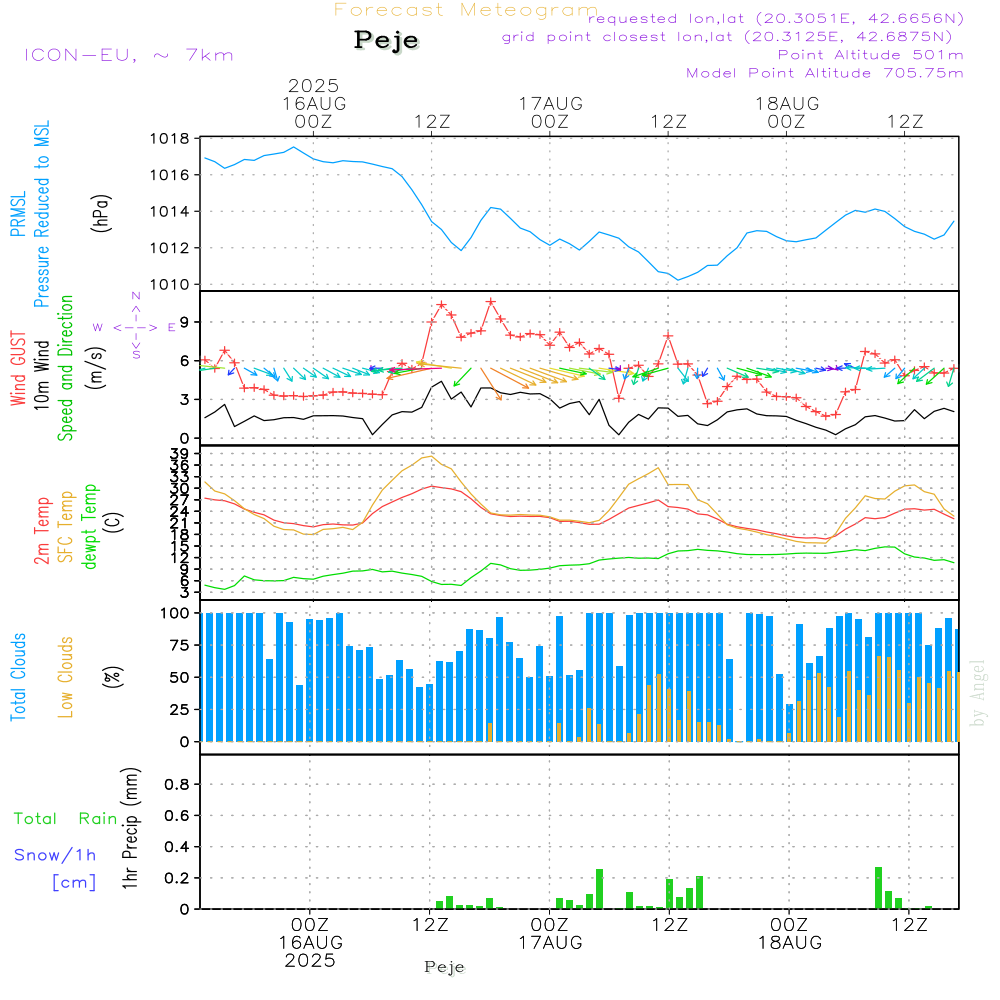Click the 'Wind GUST' red label
This screenshot has height=1000, width=1000.
coord(18,369)
